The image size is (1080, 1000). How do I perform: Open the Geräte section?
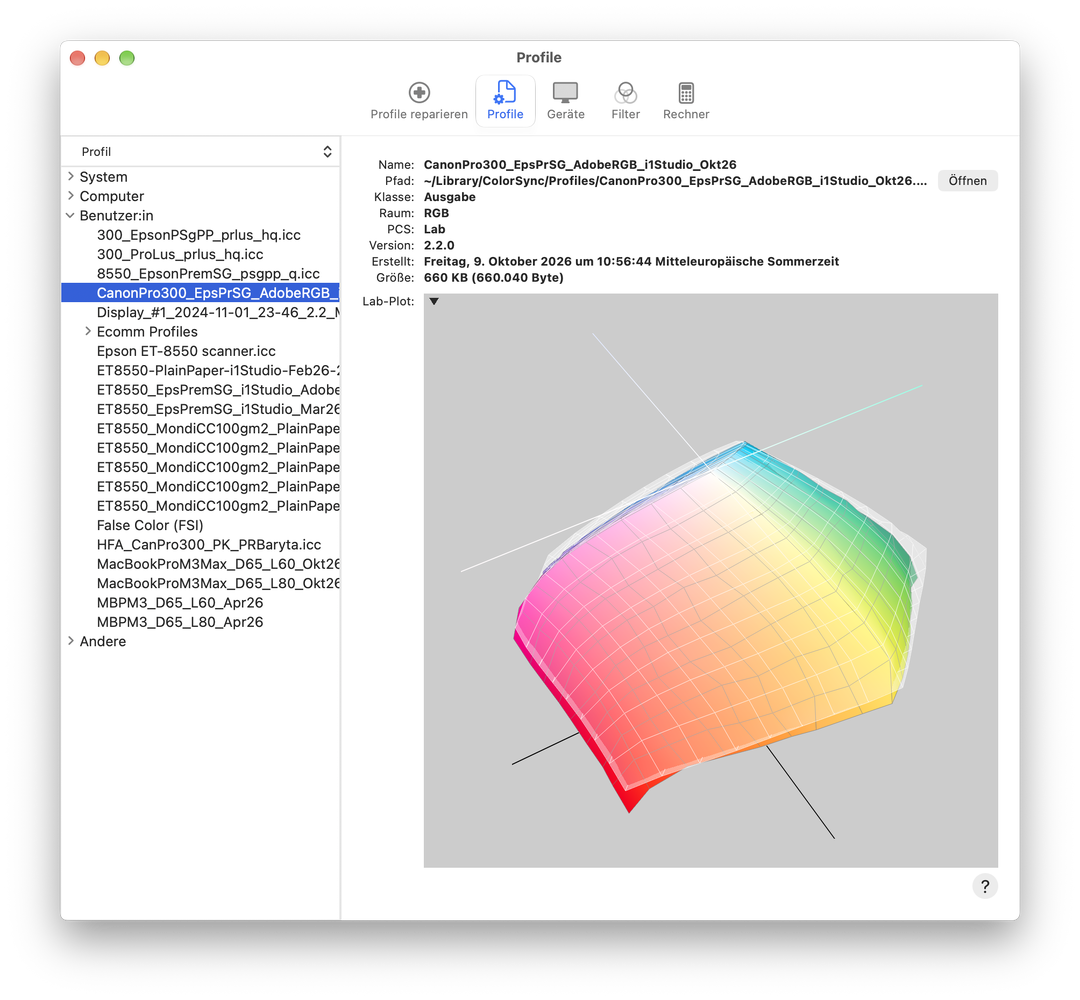point(565,101)
